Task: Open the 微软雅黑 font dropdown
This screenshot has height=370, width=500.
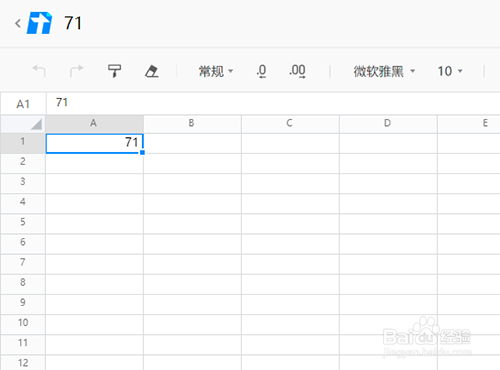Action: click(x=384, y=71)
